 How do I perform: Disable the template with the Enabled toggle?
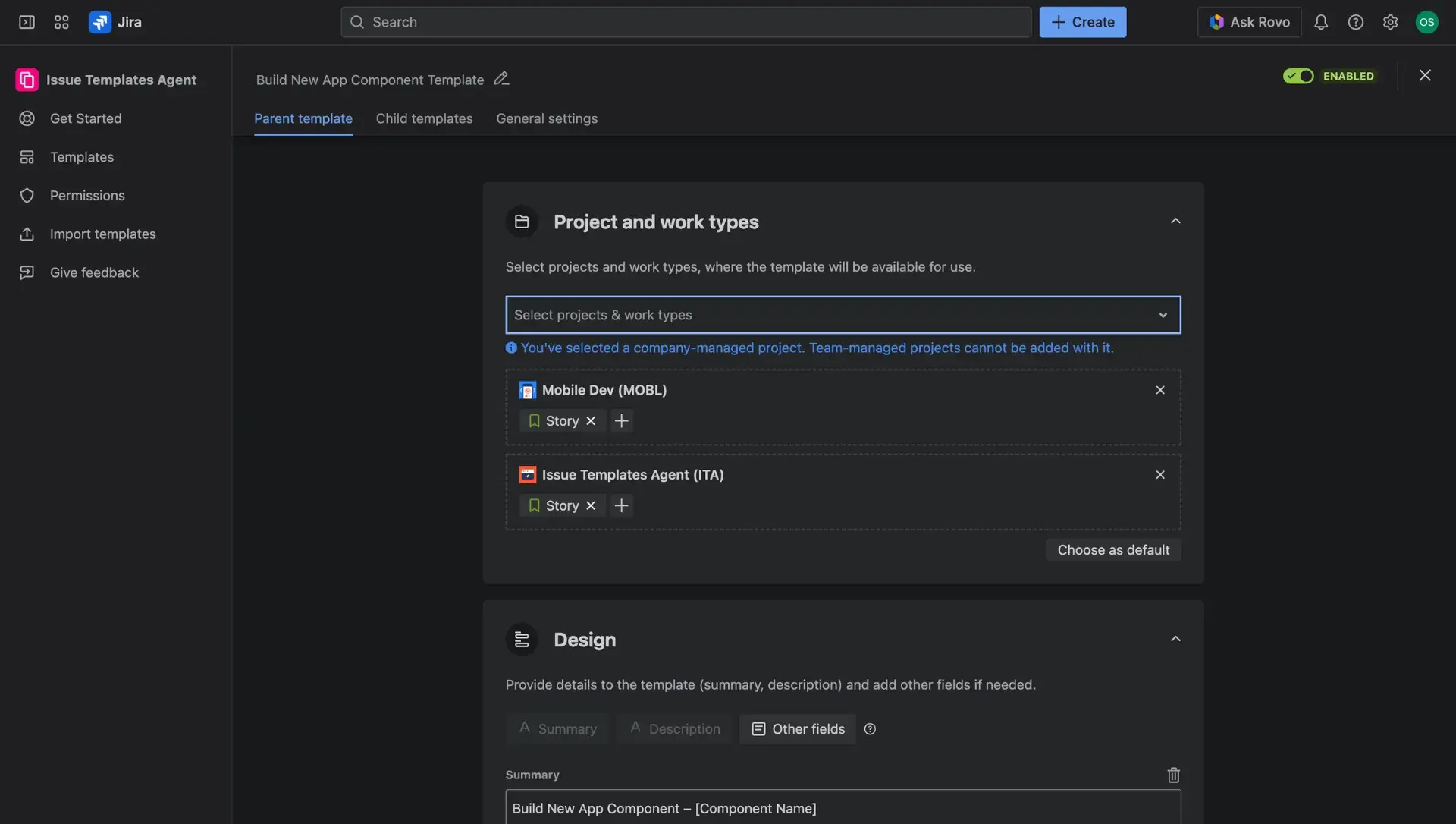(1299, 76)
